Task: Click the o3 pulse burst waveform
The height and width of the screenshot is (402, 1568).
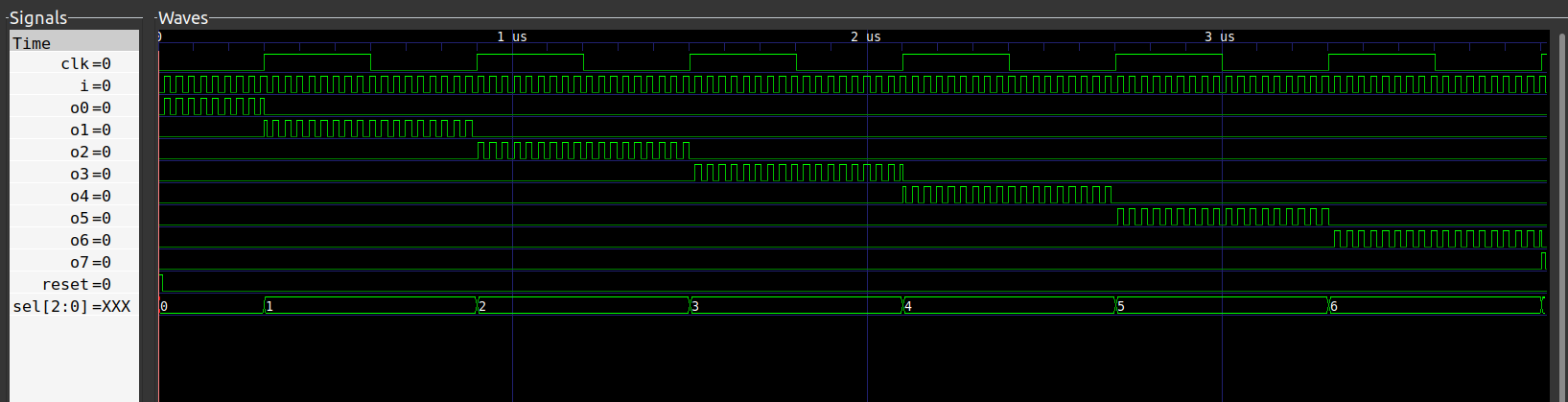Action: tap(798, 173)
